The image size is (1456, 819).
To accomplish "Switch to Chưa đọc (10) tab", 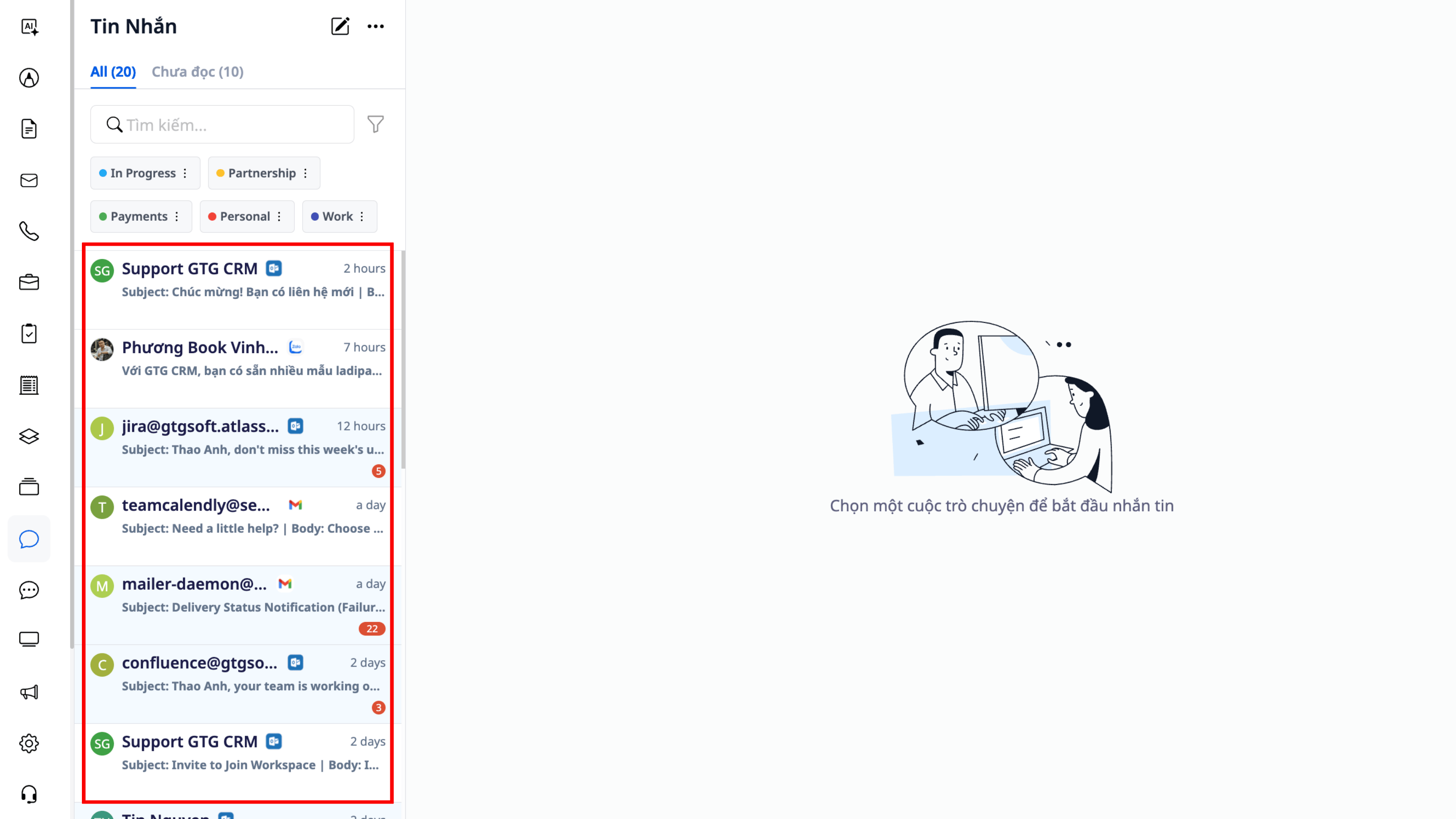I will tap(197, 72).
